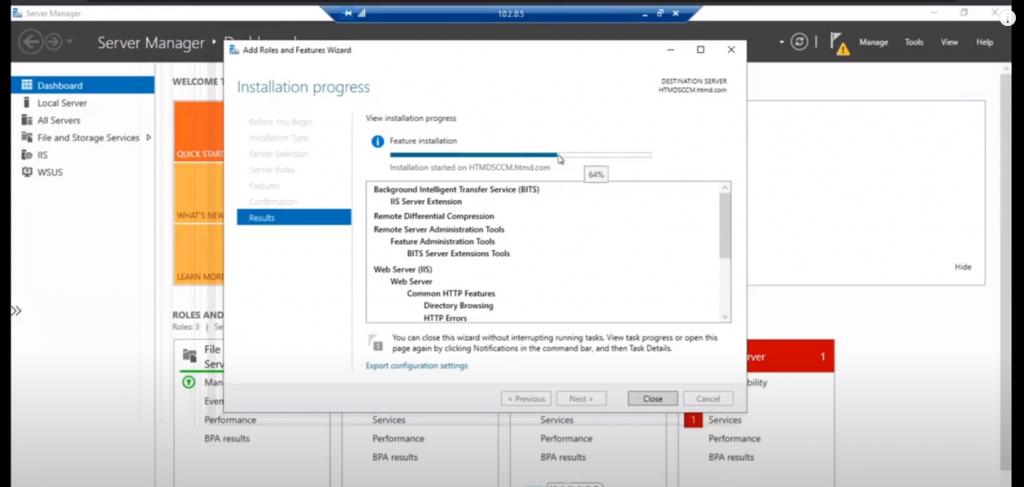Click the signal strength icon on the connection bar
The image size is (1024, 487).
(x=361, y=13)
